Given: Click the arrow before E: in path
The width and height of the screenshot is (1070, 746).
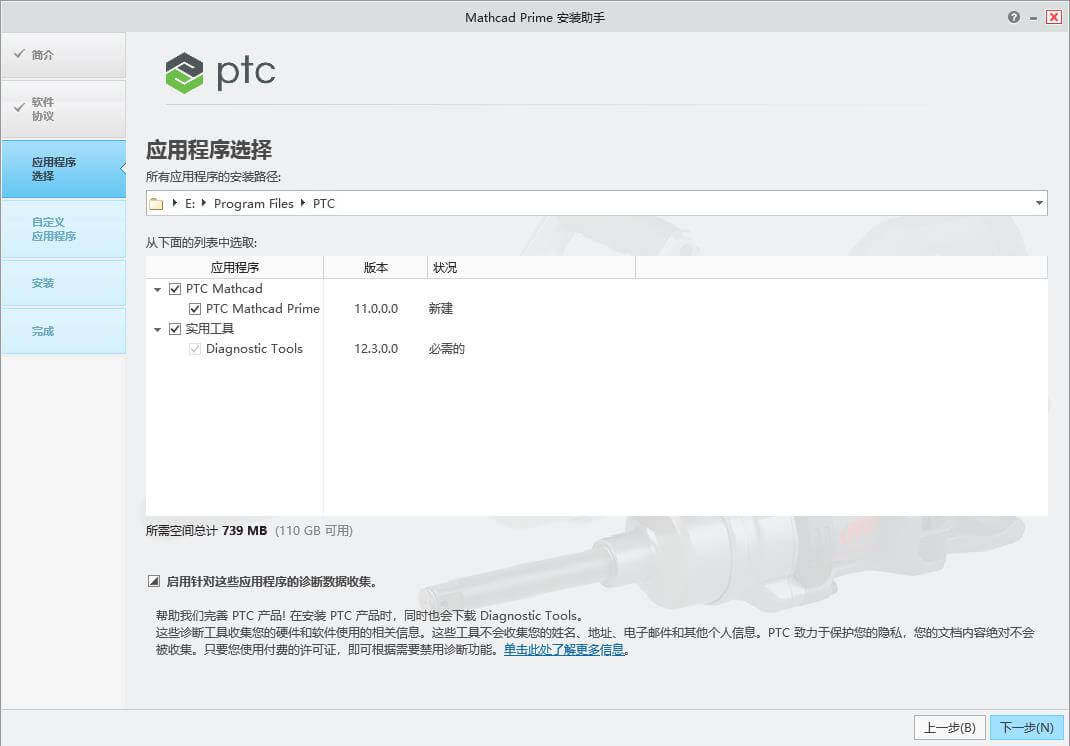Looking at the screenshot, I should 175,203.
